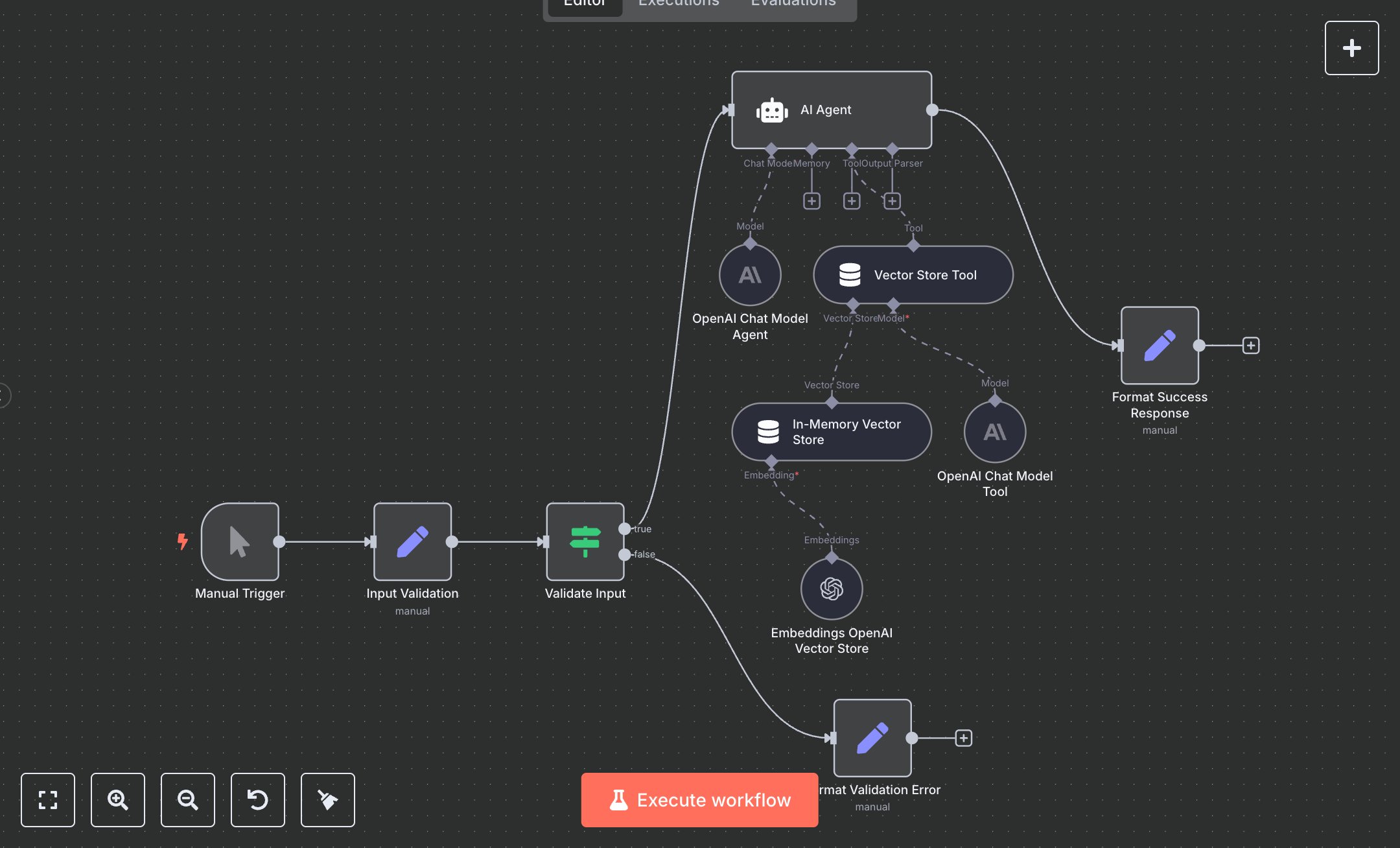Viewport: 1400px width, 848px height.
Task: Open the Validate Input if-node
Action: coord(585,541)
